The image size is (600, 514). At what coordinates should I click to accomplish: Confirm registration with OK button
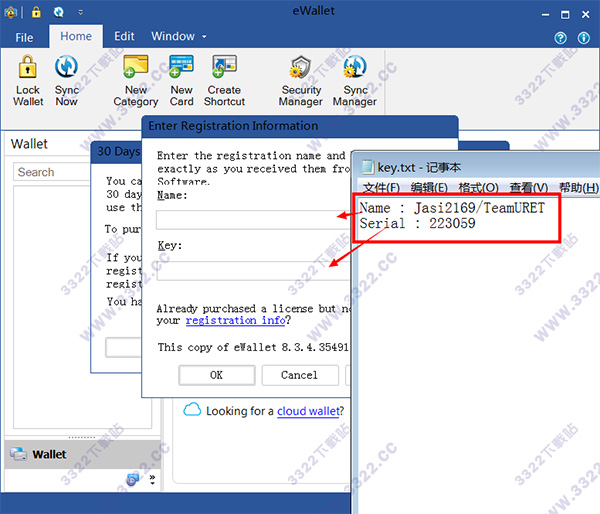(217, 375)
